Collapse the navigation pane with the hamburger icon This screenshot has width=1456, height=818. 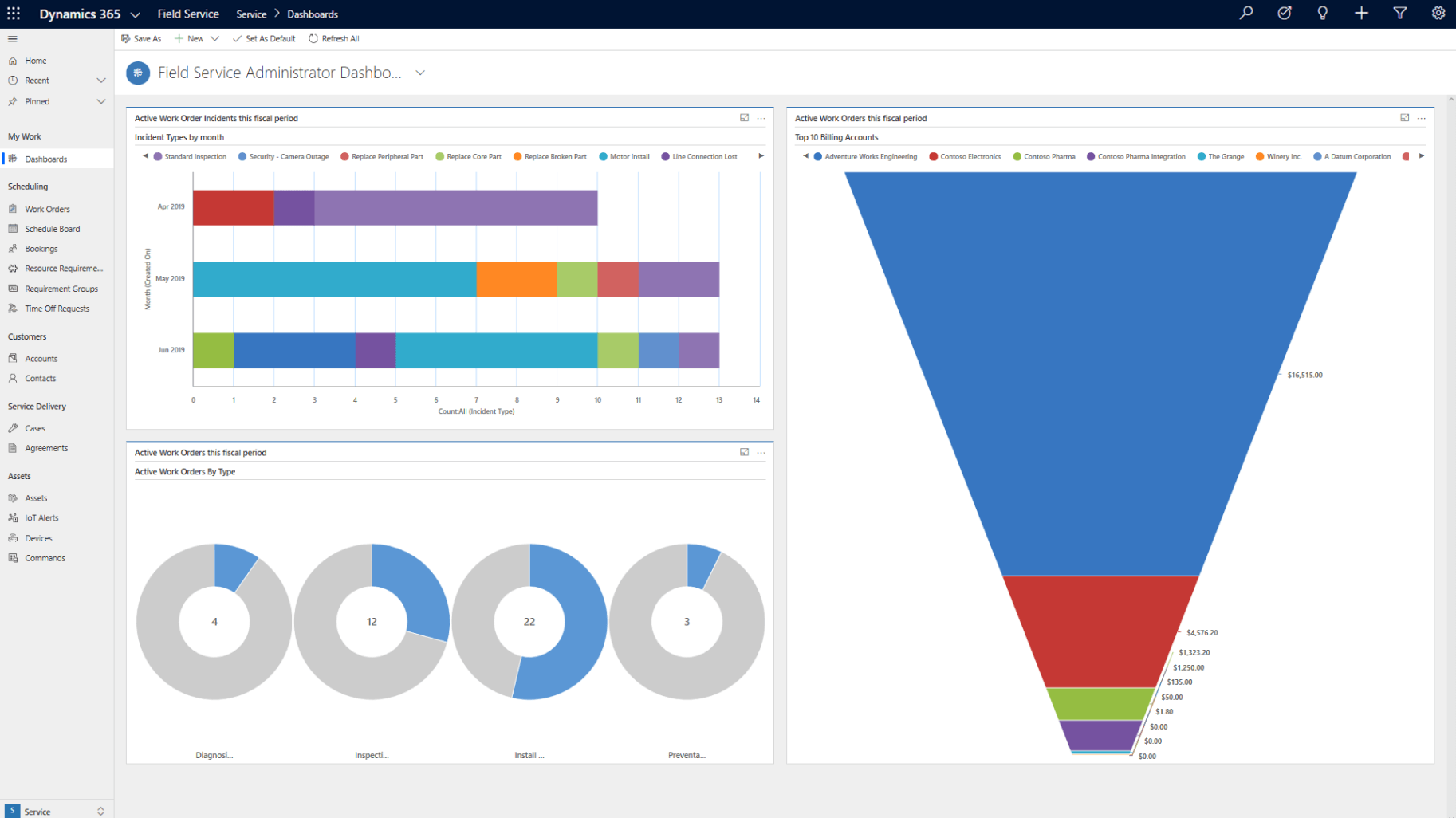tap(12, 38)
